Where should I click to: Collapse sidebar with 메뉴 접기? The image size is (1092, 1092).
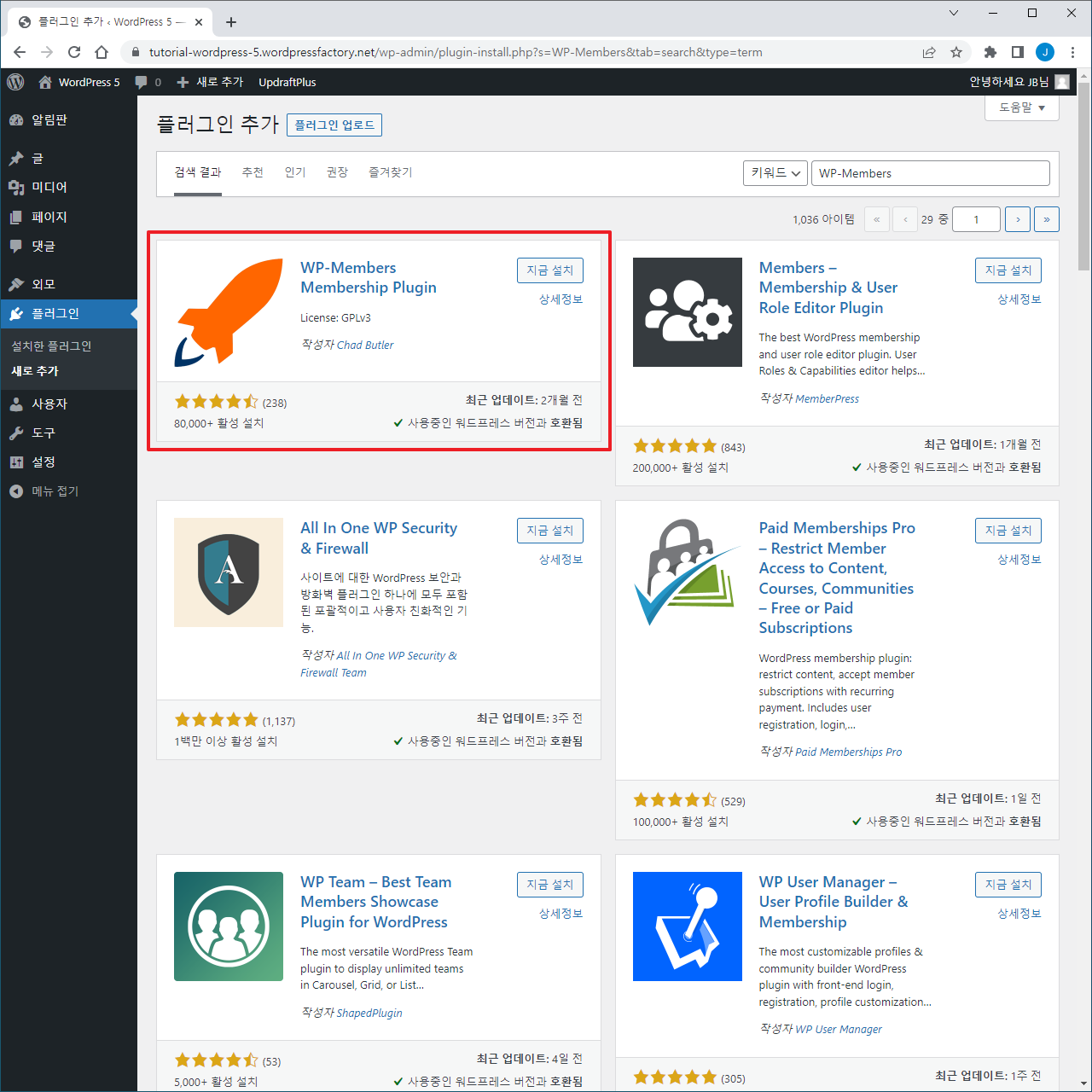tap(68, 491)
